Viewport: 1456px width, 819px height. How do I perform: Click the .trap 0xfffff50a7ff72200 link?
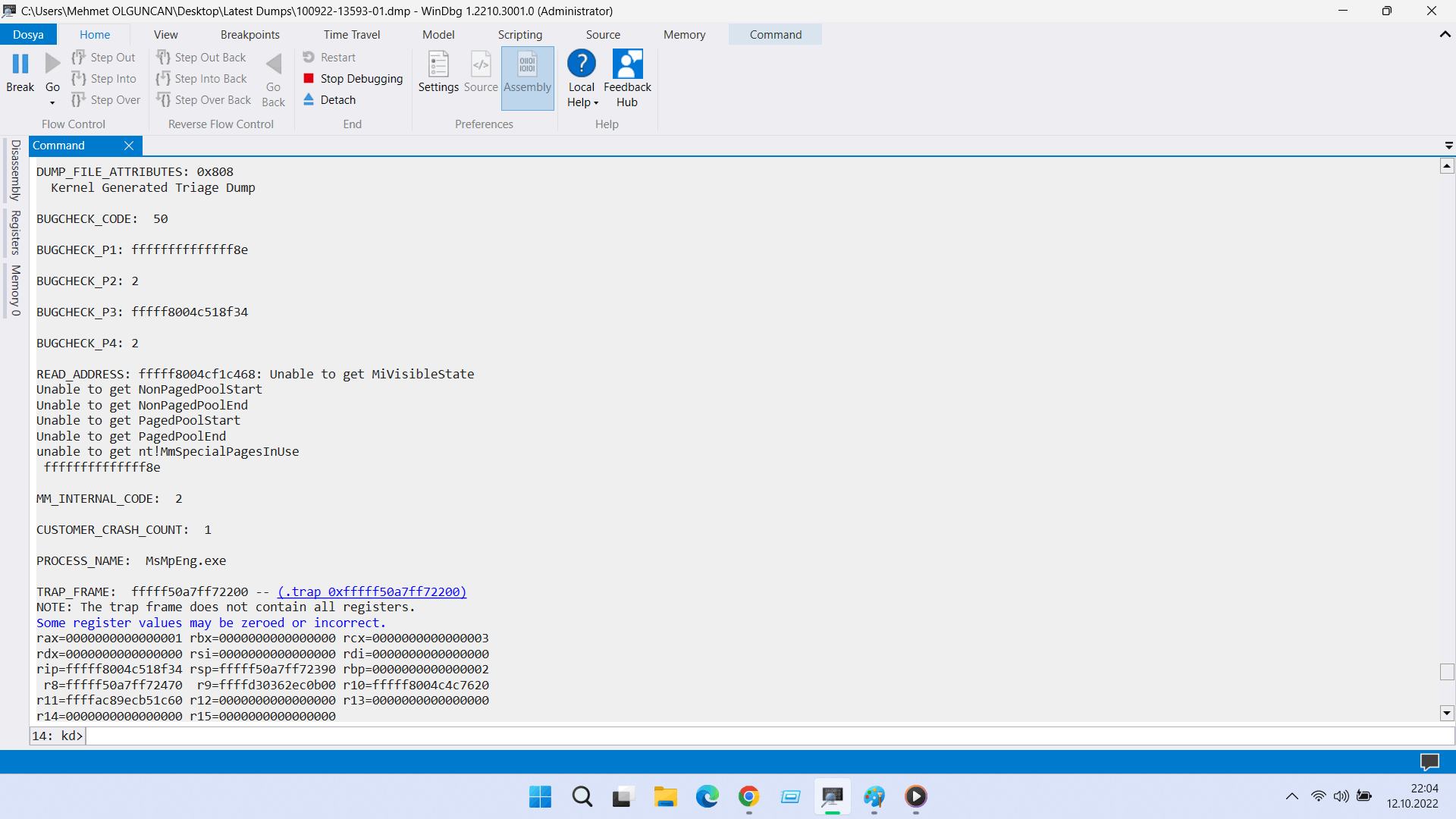tap(372, 591)
